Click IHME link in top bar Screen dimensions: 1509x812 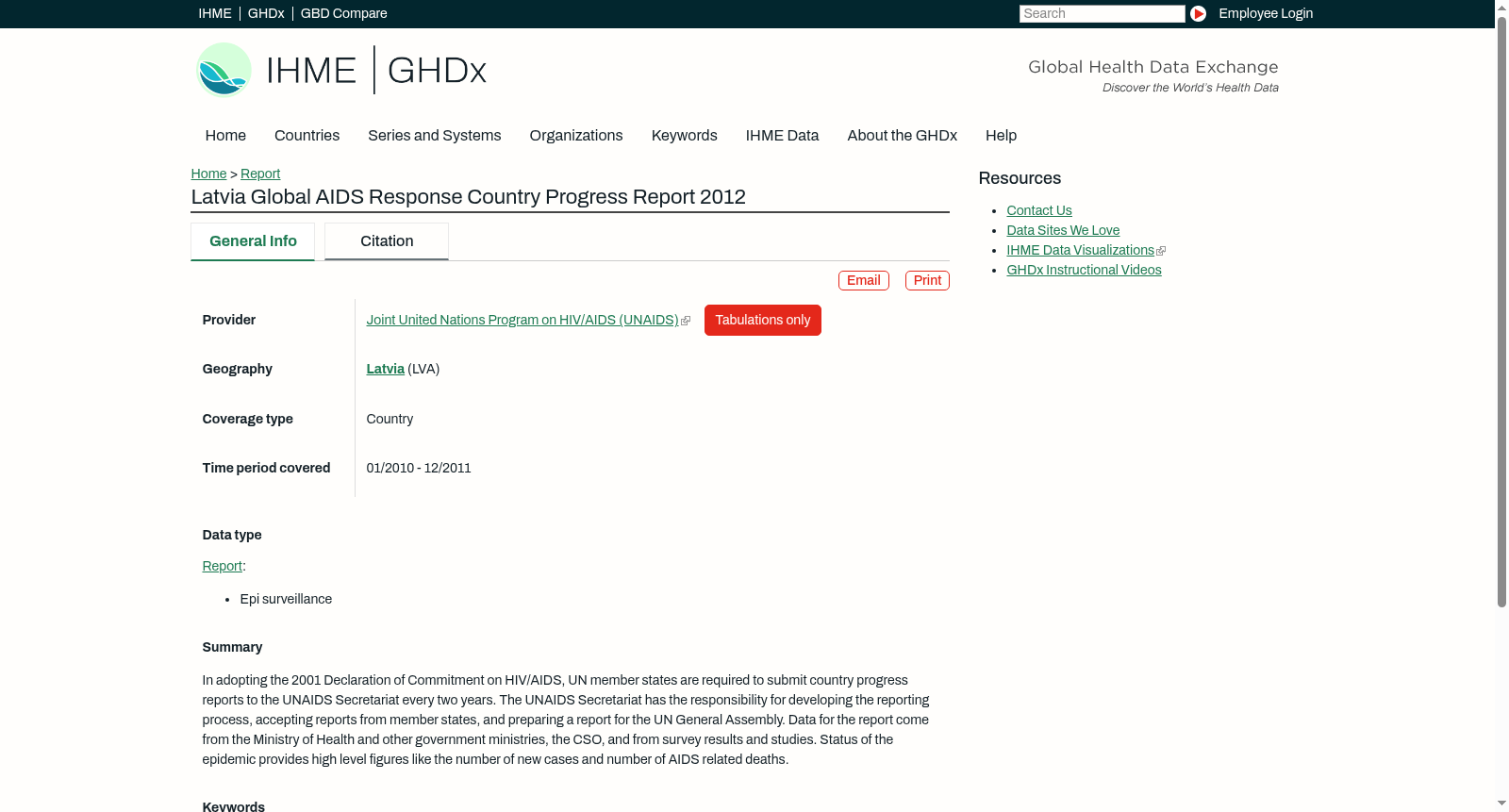215,13
